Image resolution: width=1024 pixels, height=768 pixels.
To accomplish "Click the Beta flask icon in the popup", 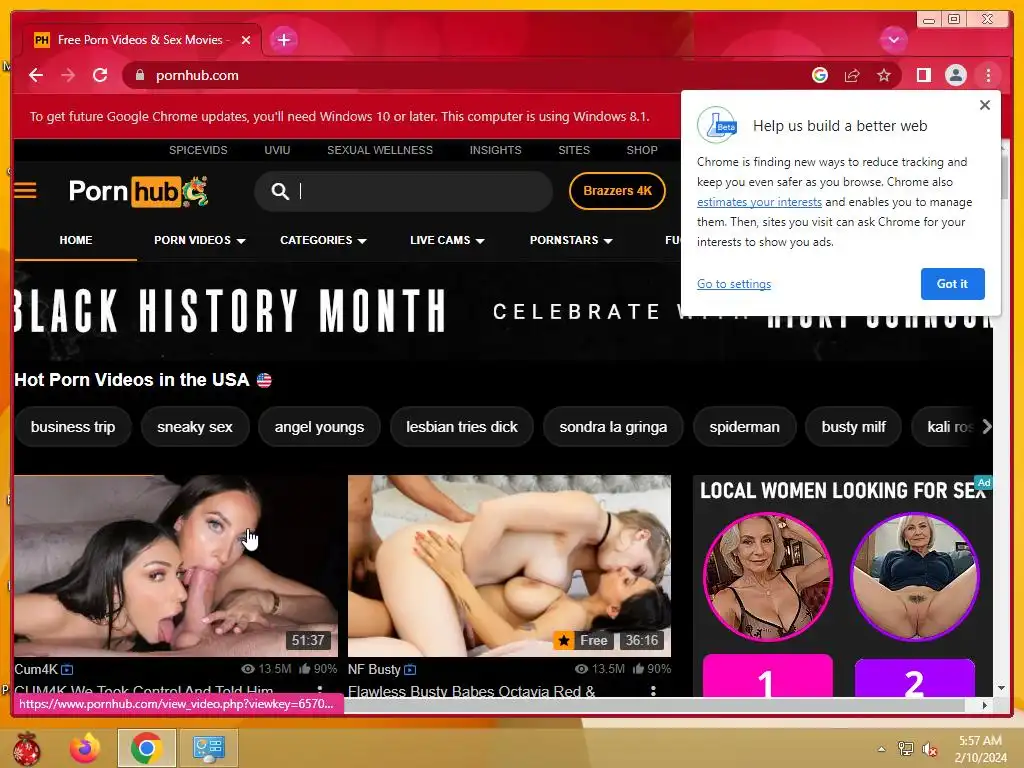I will (716, 125).
